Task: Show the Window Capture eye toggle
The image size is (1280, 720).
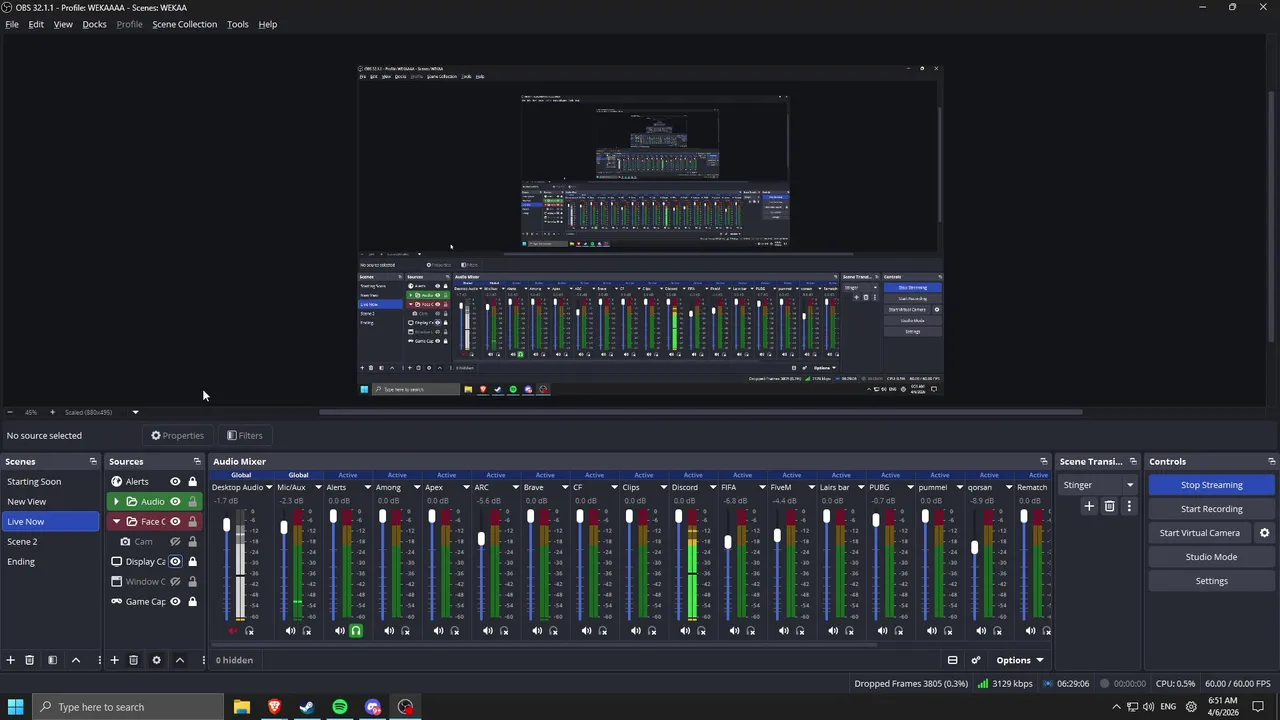Action: [175, 582]
